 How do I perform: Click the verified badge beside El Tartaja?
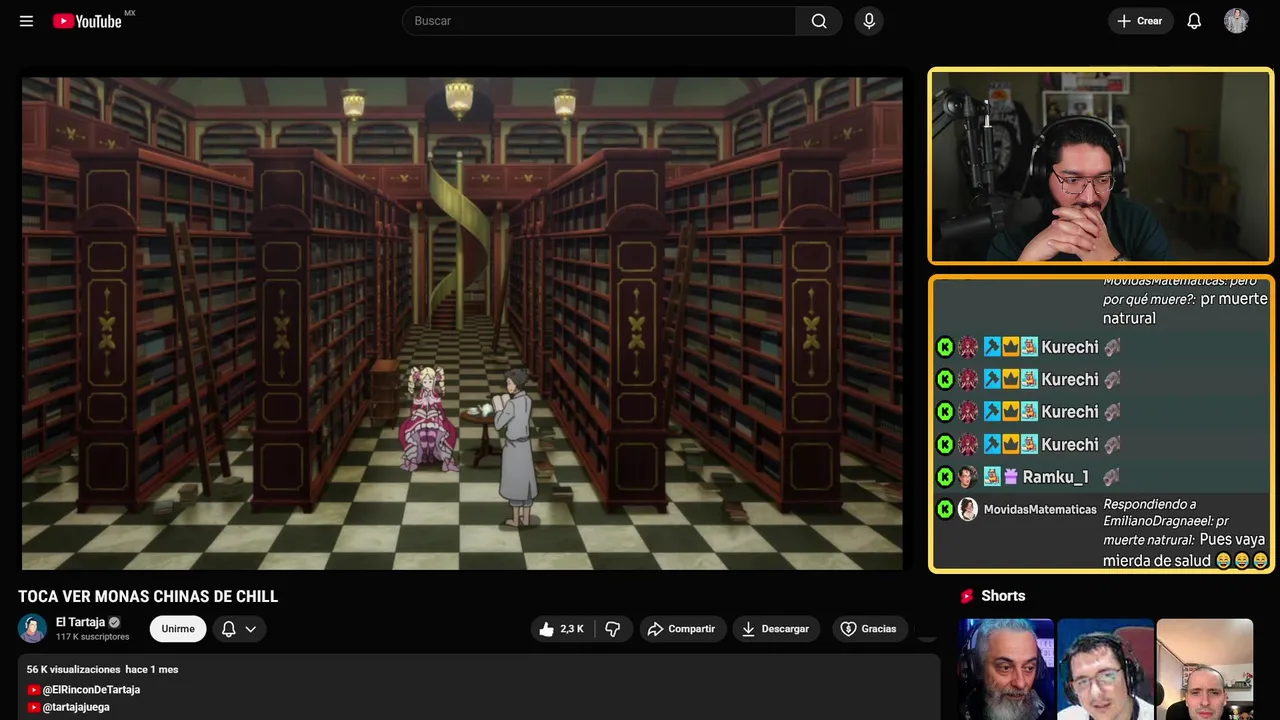tap(114, 622)
